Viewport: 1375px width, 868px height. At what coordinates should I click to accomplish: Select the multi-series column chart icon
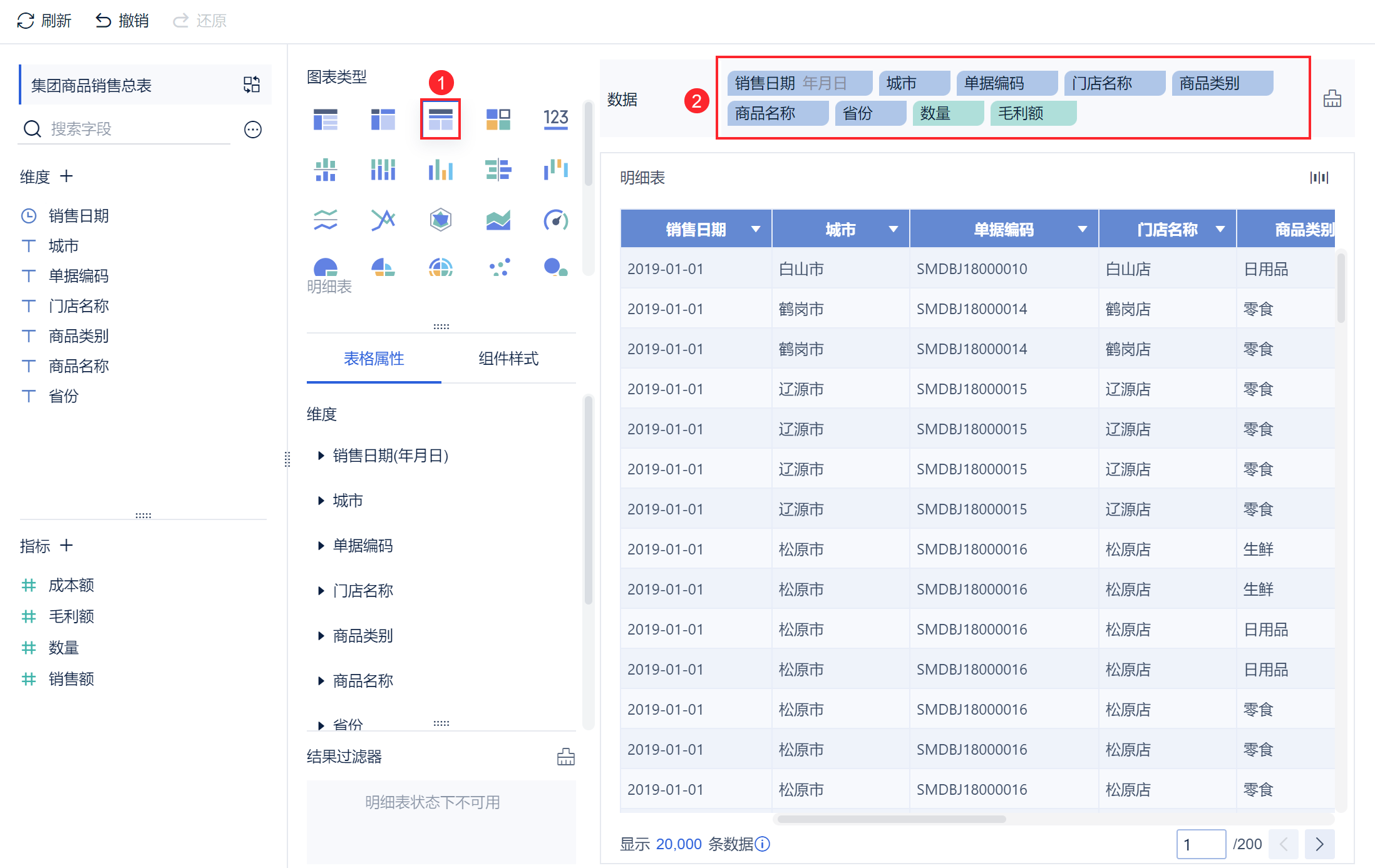(441, 169)
